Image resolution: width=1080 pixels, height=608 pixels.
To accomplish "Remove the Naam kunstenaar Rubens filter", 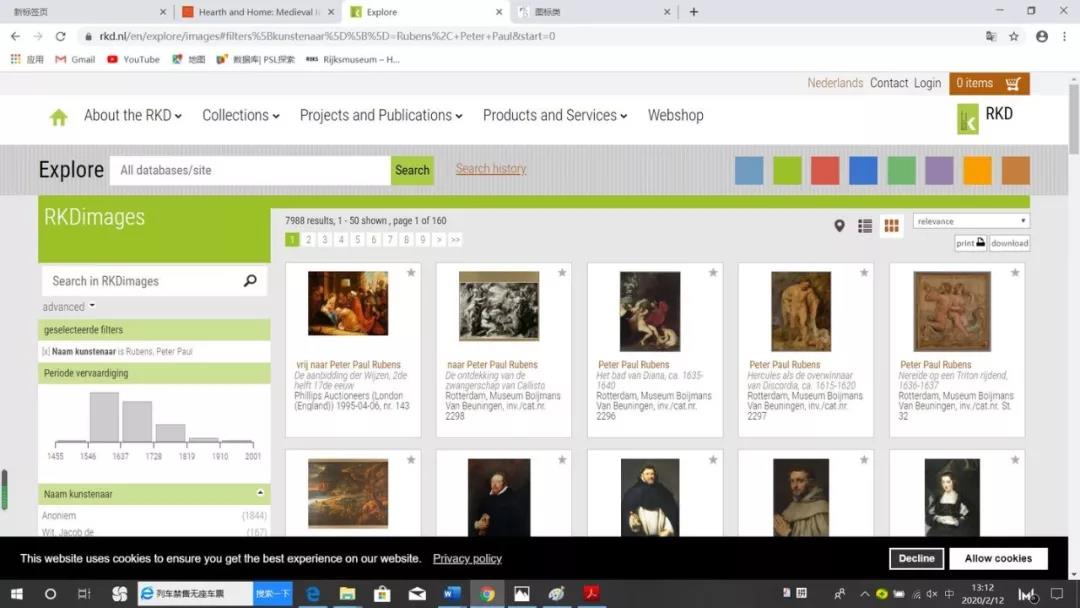I will point(45,352).
